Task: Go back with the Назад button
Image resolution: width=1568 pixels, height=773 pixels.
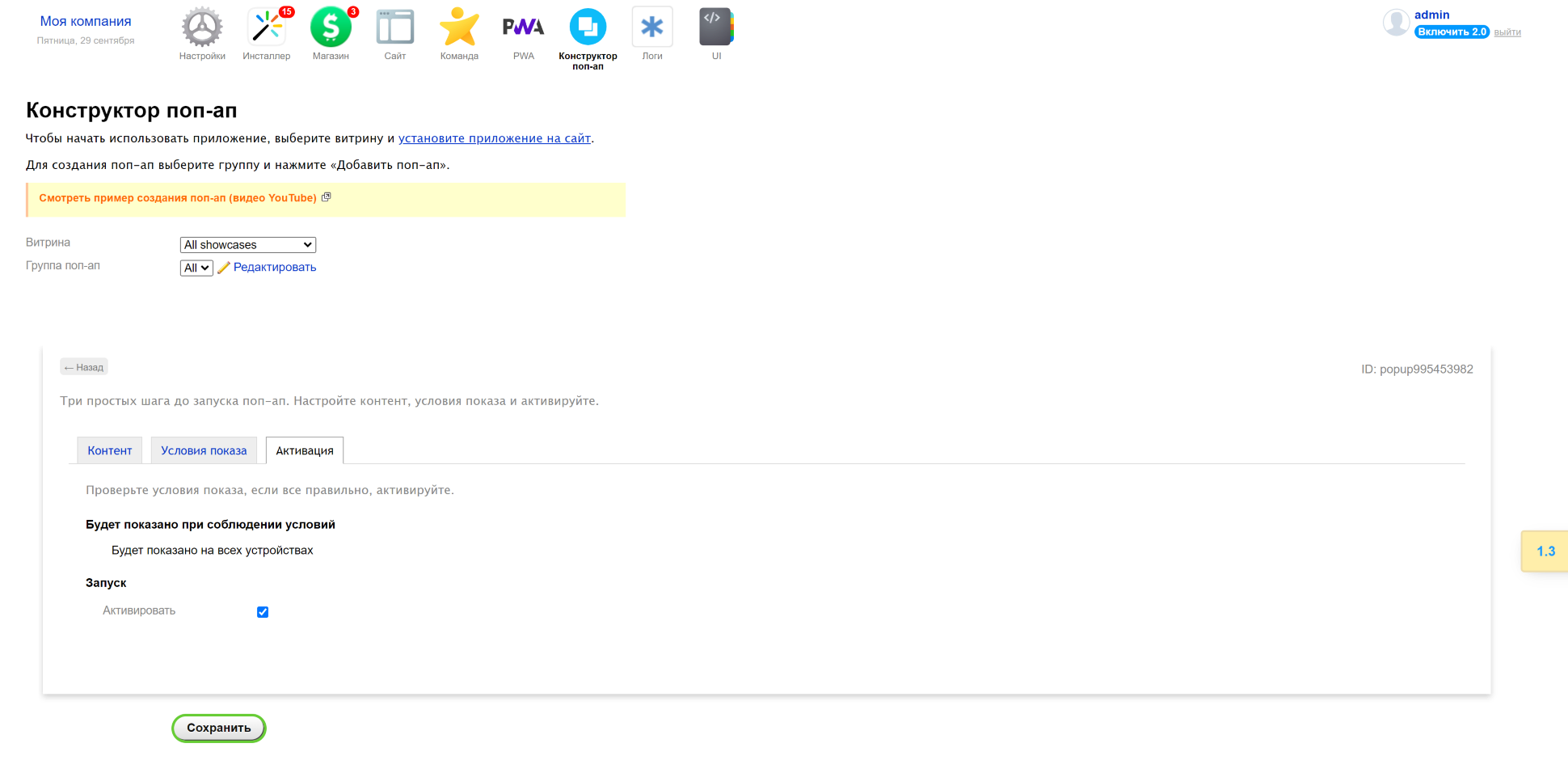Action: tap(84, 367)
